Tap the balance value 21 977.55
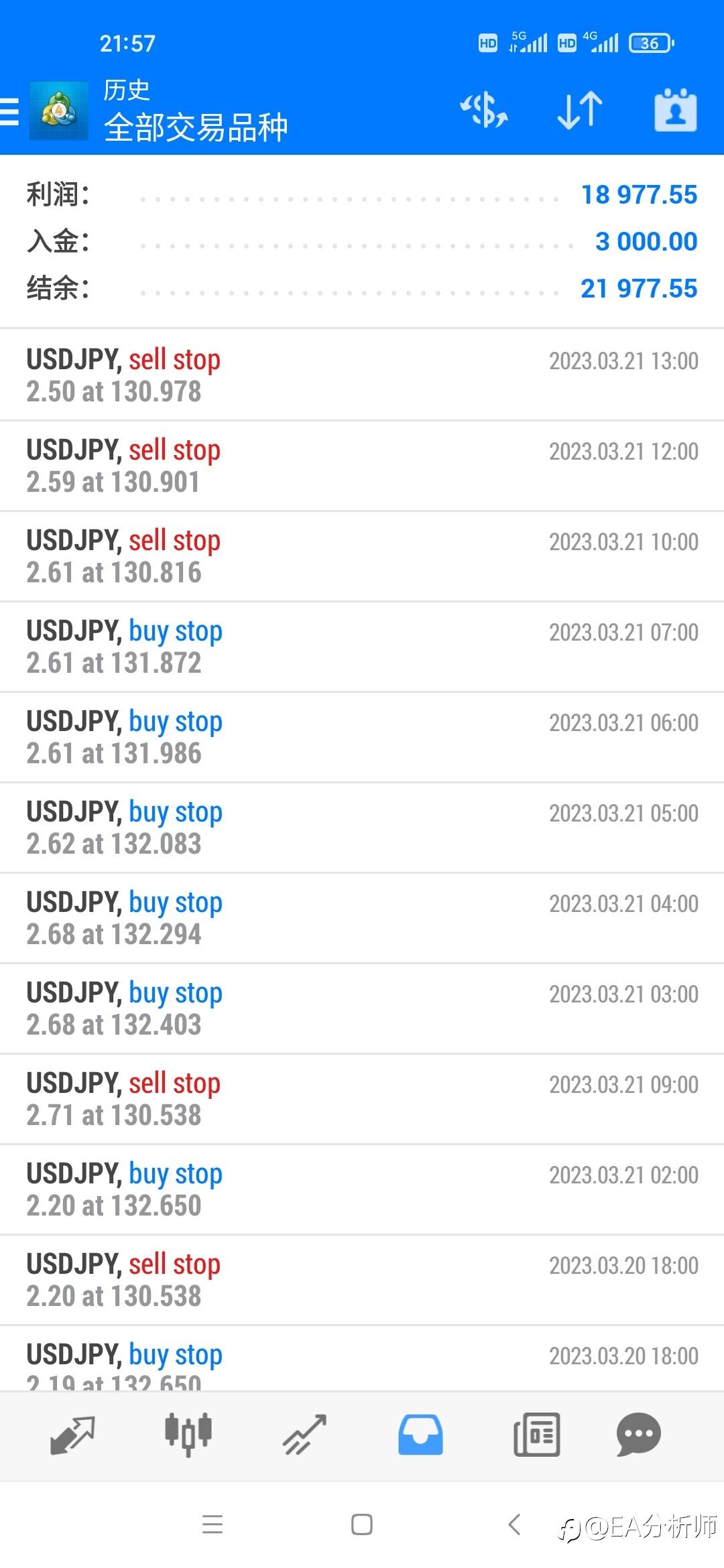The height and width of the screenshot is (1568, 724). pos(638,289)
